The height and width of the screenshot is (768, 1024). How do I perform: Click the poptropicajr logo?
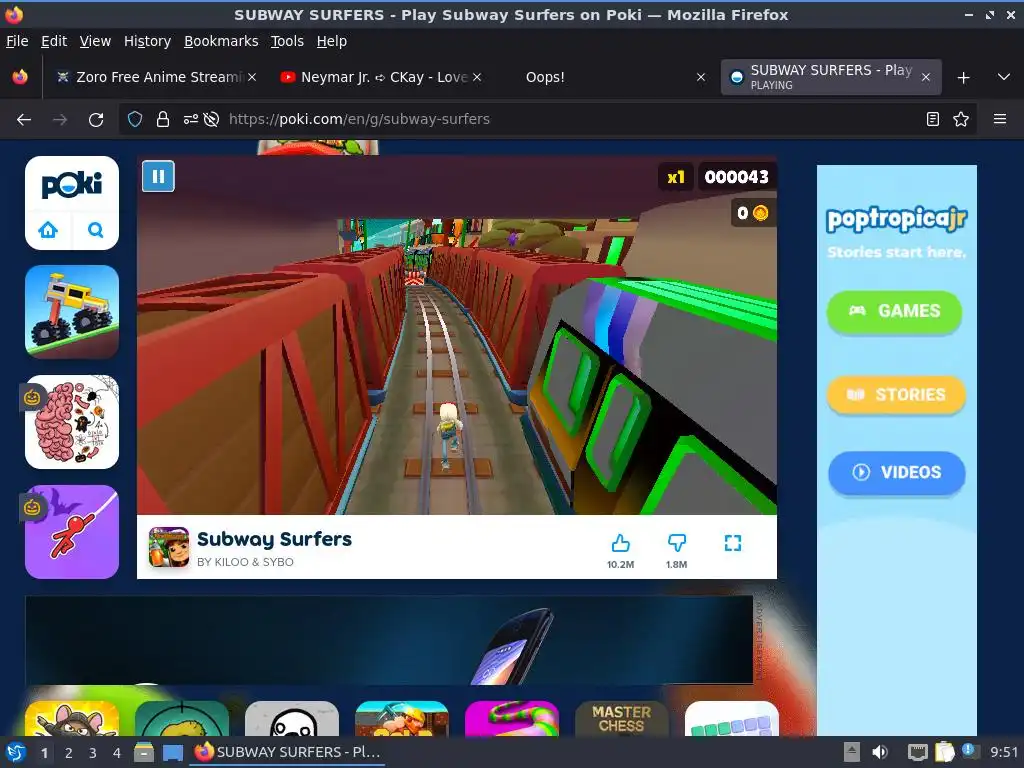click(x=896, y=219)
